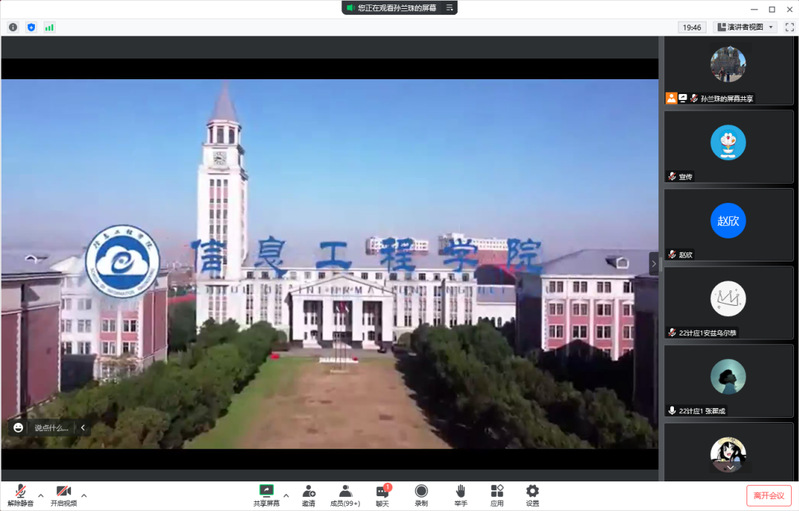The image size is (799, 511).
Task: Click the microphone icon to unmute
Action: [20, 491]
